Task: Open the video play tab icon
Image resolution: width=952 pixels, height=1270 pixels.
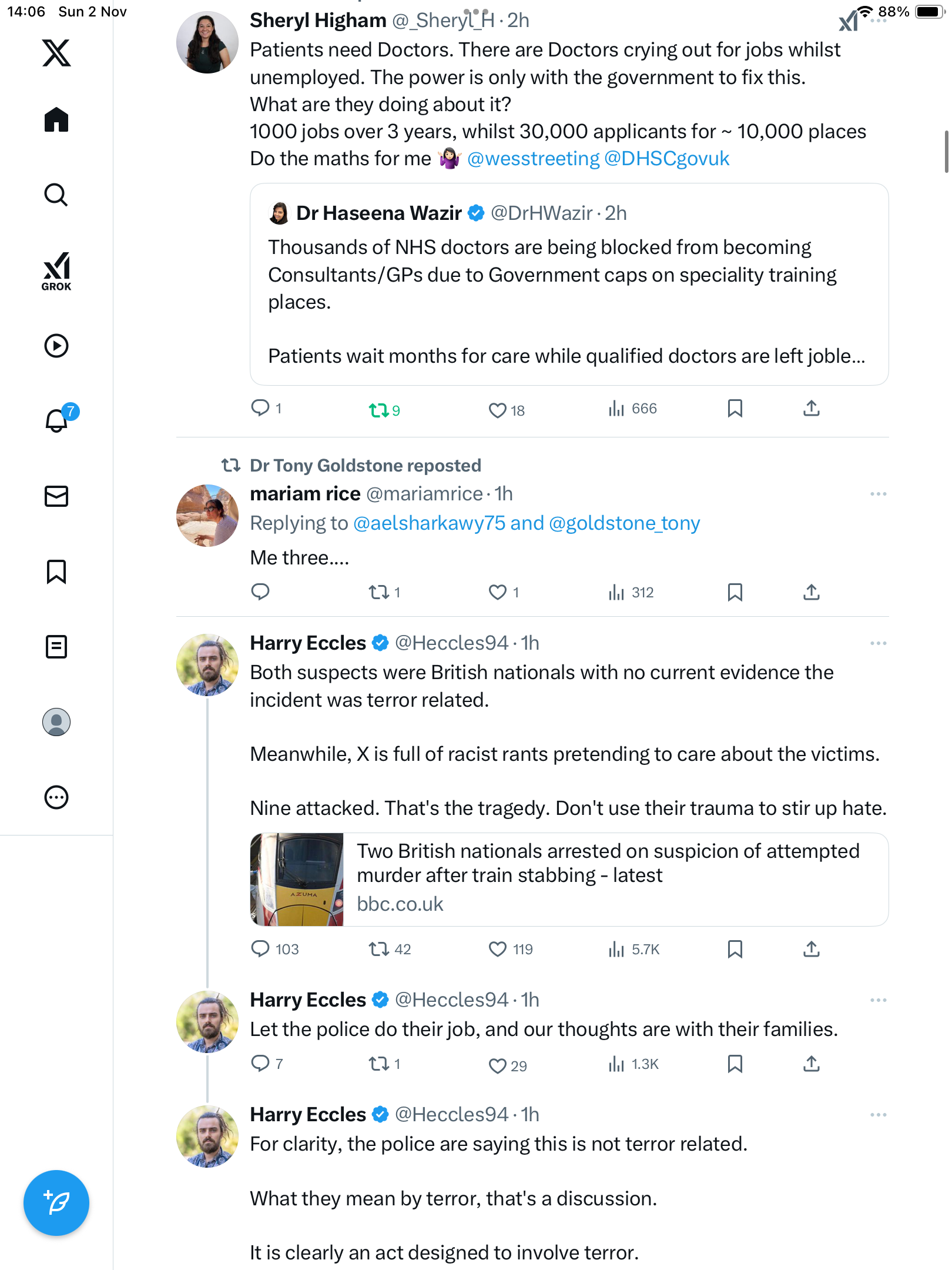Action: point(56,346)
